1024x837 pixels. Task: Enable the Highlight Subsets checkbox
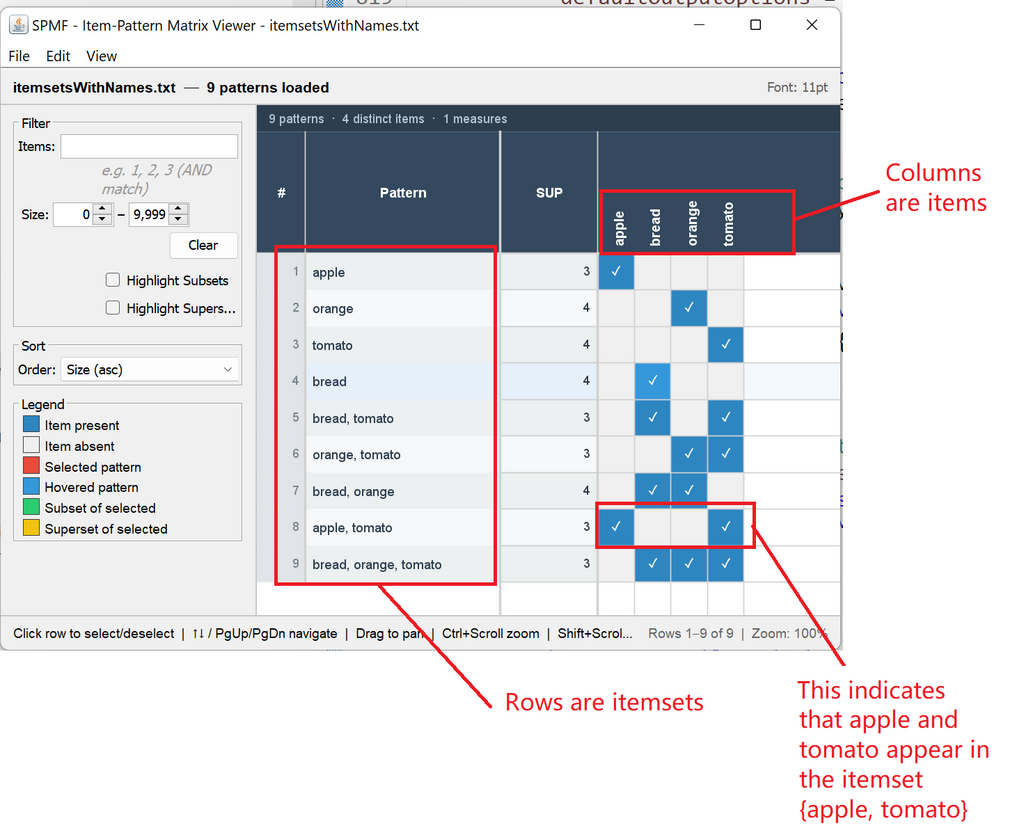113,281
